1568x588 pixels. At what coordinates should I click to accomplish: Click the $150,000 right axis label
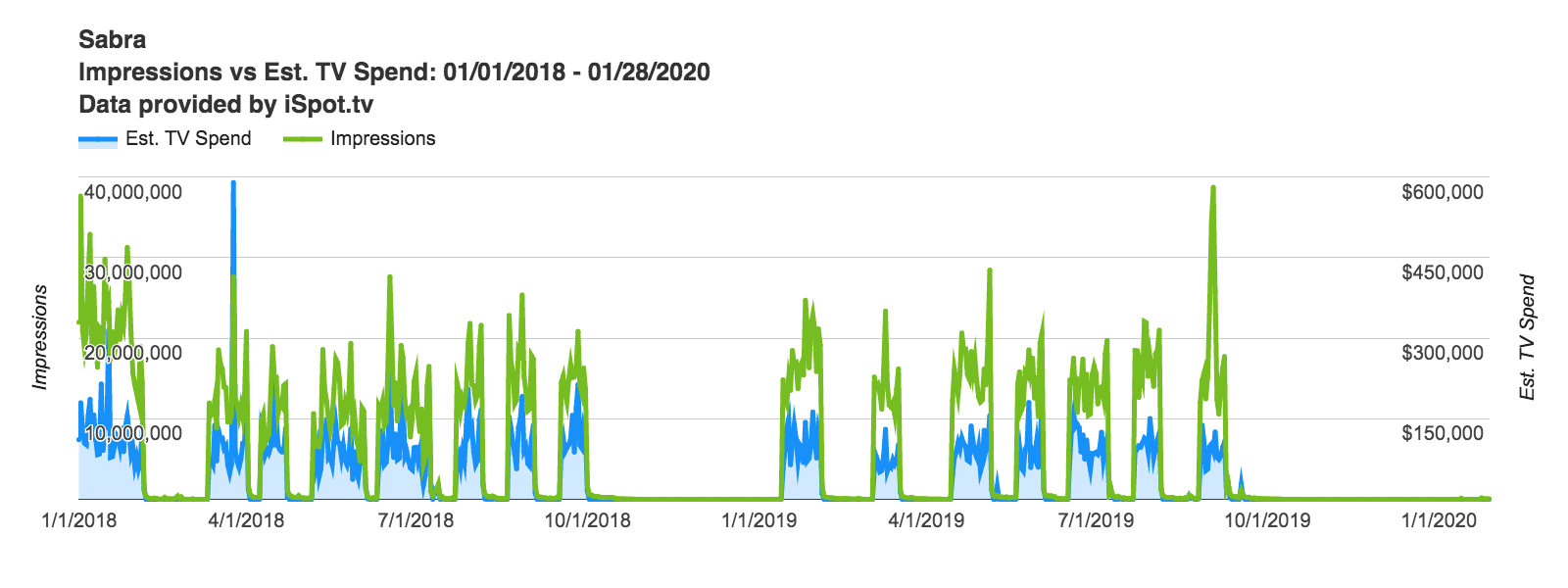click(x=1443, y=433)
